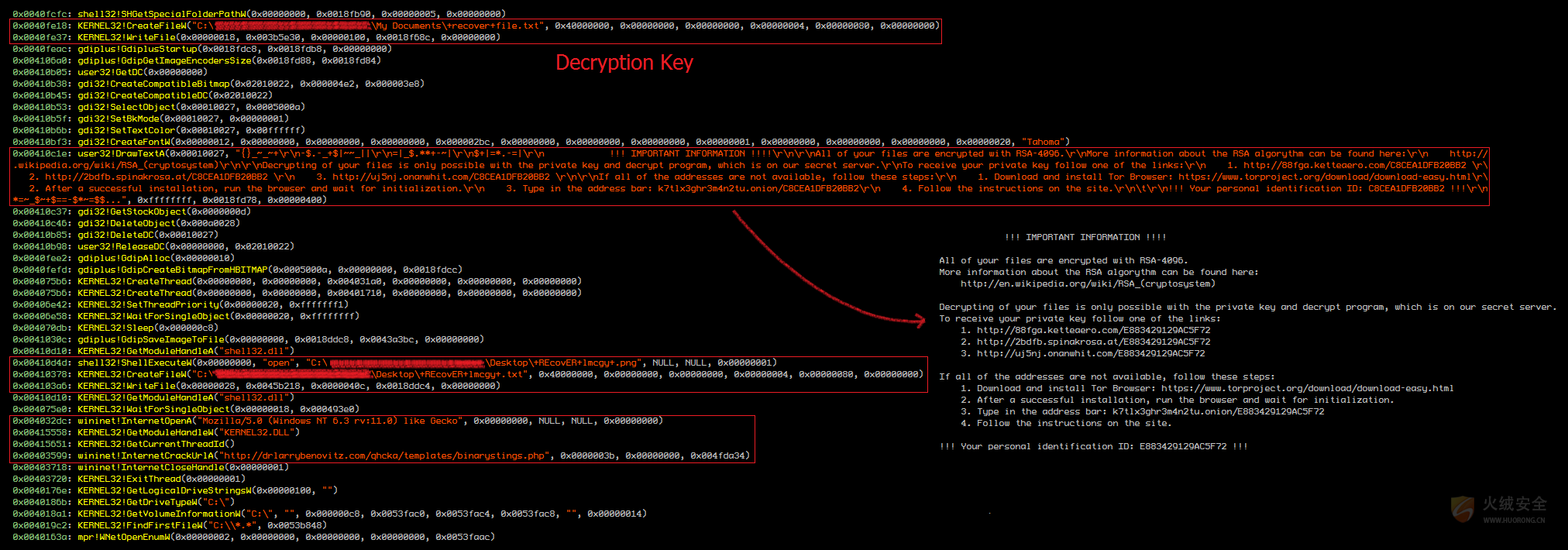The height and width of the screenshot is (550, 1568).
Task: Click the red "Decryption Key" label
Action: point(624,63)
